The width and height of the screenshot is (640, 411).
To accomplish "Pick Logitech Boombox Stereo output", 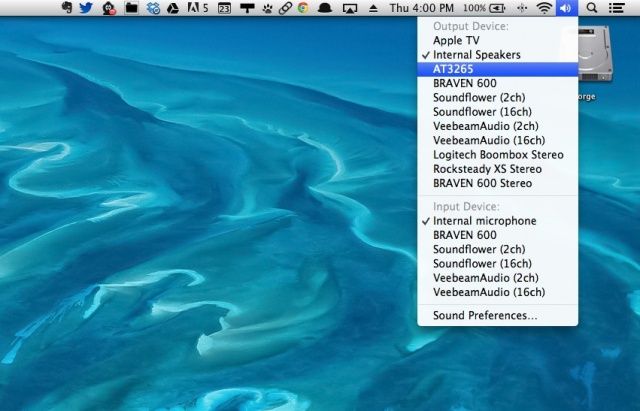I will click(x=498, y=155).
